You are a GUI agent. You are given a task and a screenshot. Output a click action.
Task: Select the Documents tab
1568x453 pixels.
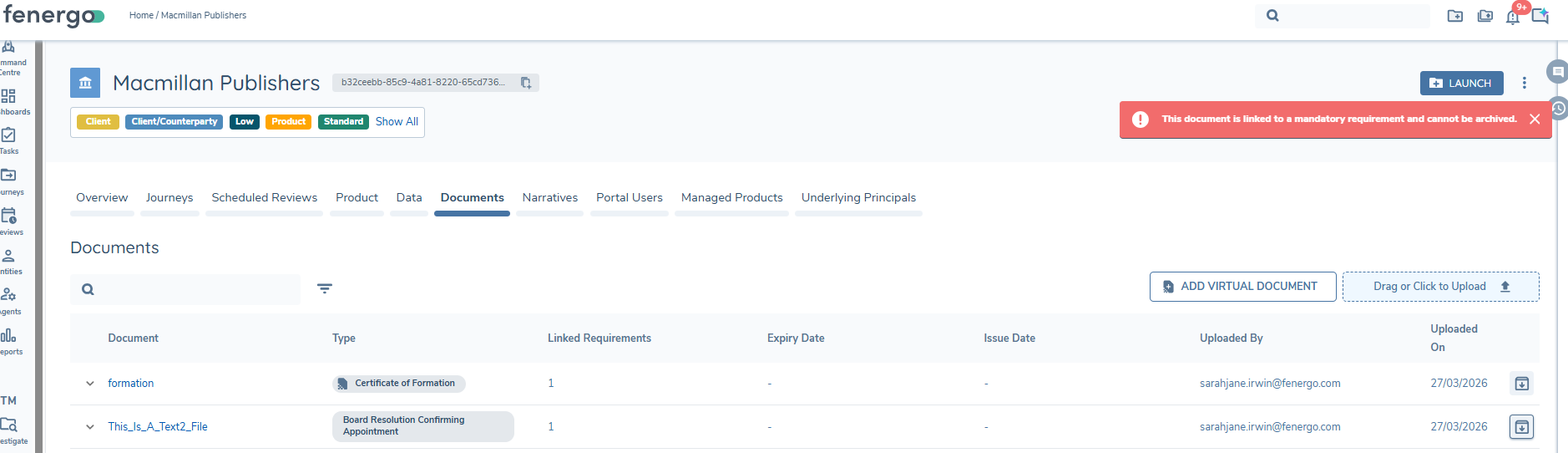click(472, 198)
